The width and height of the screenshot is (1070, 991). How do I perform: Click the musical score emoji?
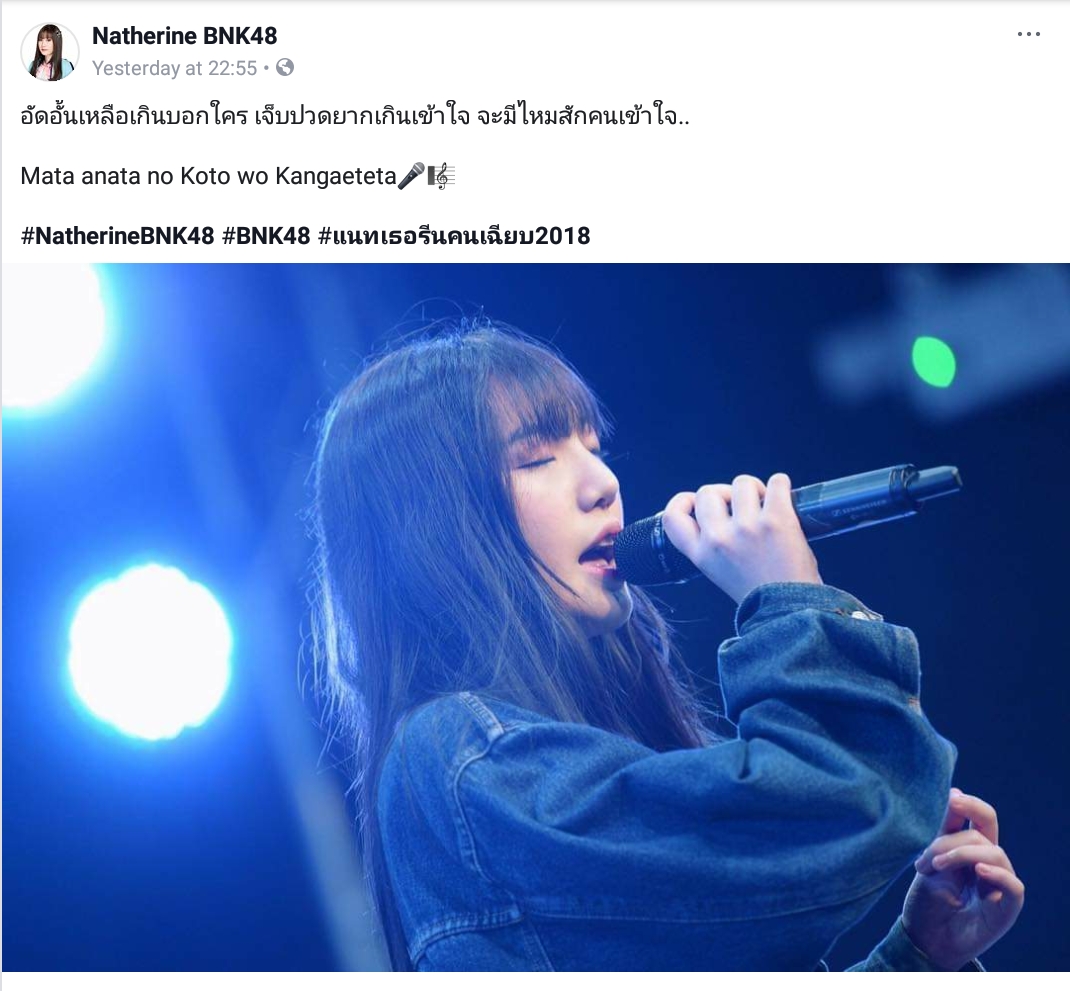tap(441, 175)
